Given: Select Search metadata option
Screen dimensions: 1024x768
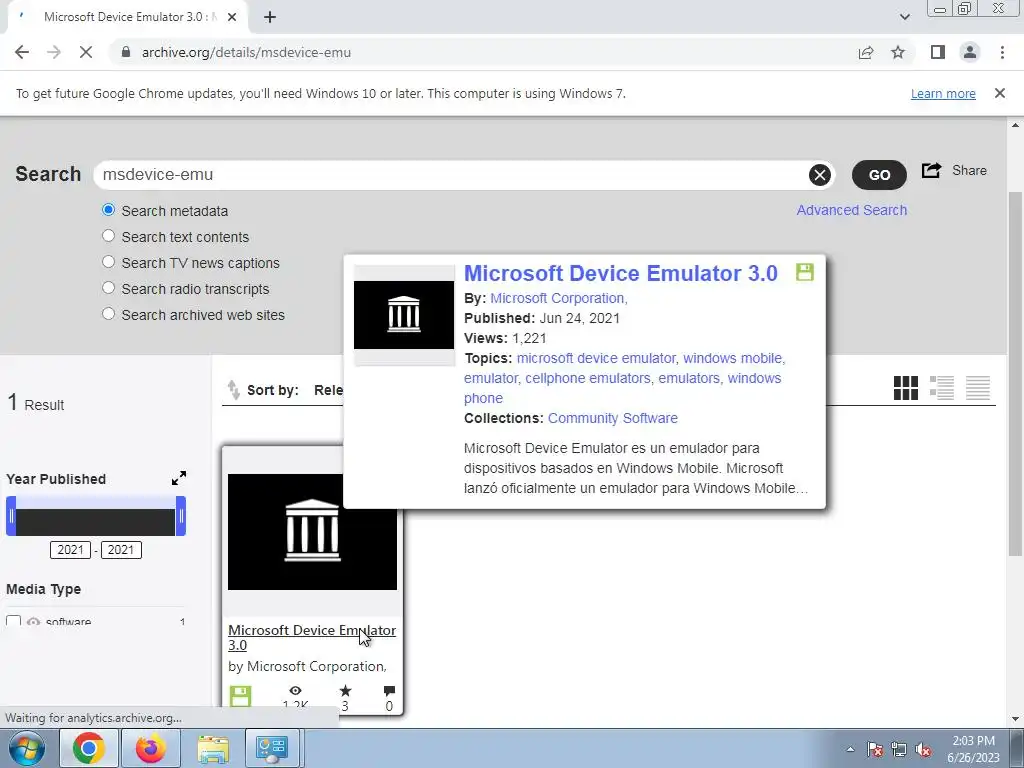Looking at the screenshot, I should pos(108,210).
